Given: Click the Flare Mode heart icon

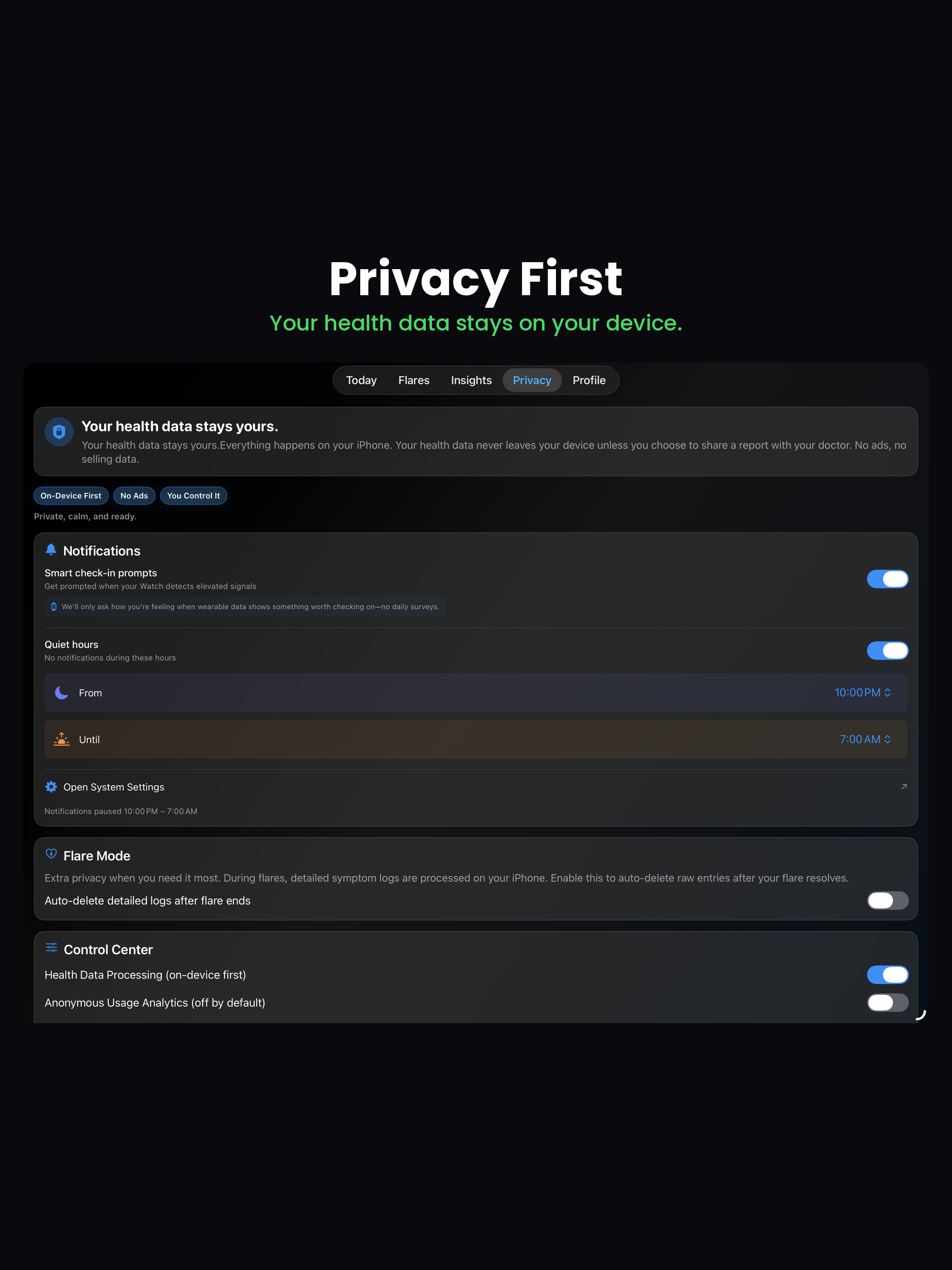Looking at the screenshot, I should [x=51, y=854].
